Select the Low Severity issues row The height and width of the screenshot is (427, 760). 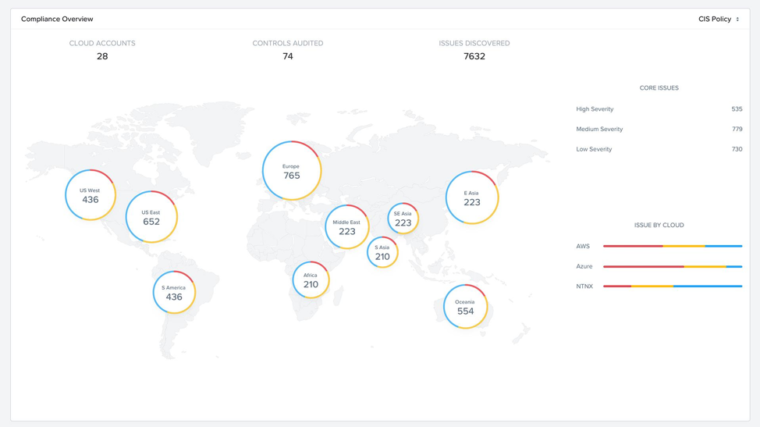click(x=659, y=149)
